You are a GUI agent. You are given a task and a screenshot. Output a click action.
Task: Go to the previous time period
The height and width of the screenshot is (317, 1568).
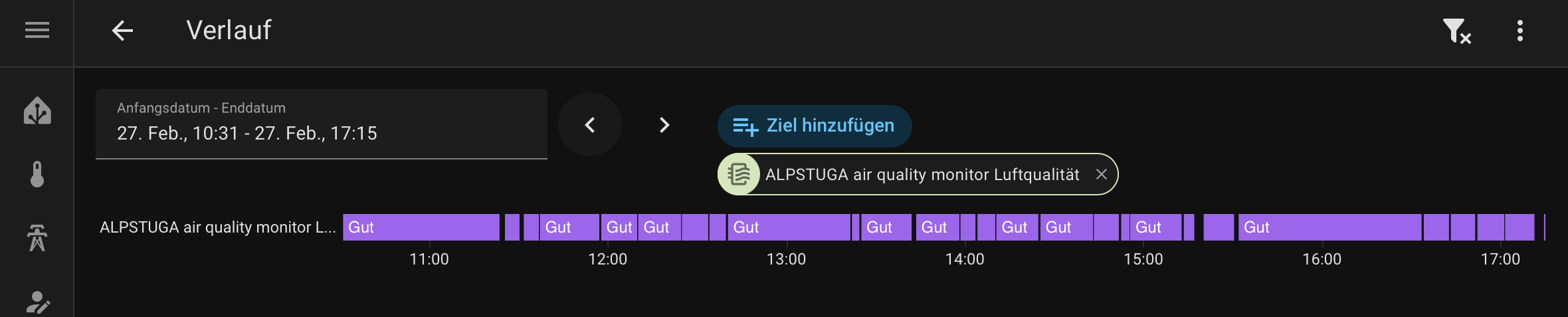[x=590, y=125]
